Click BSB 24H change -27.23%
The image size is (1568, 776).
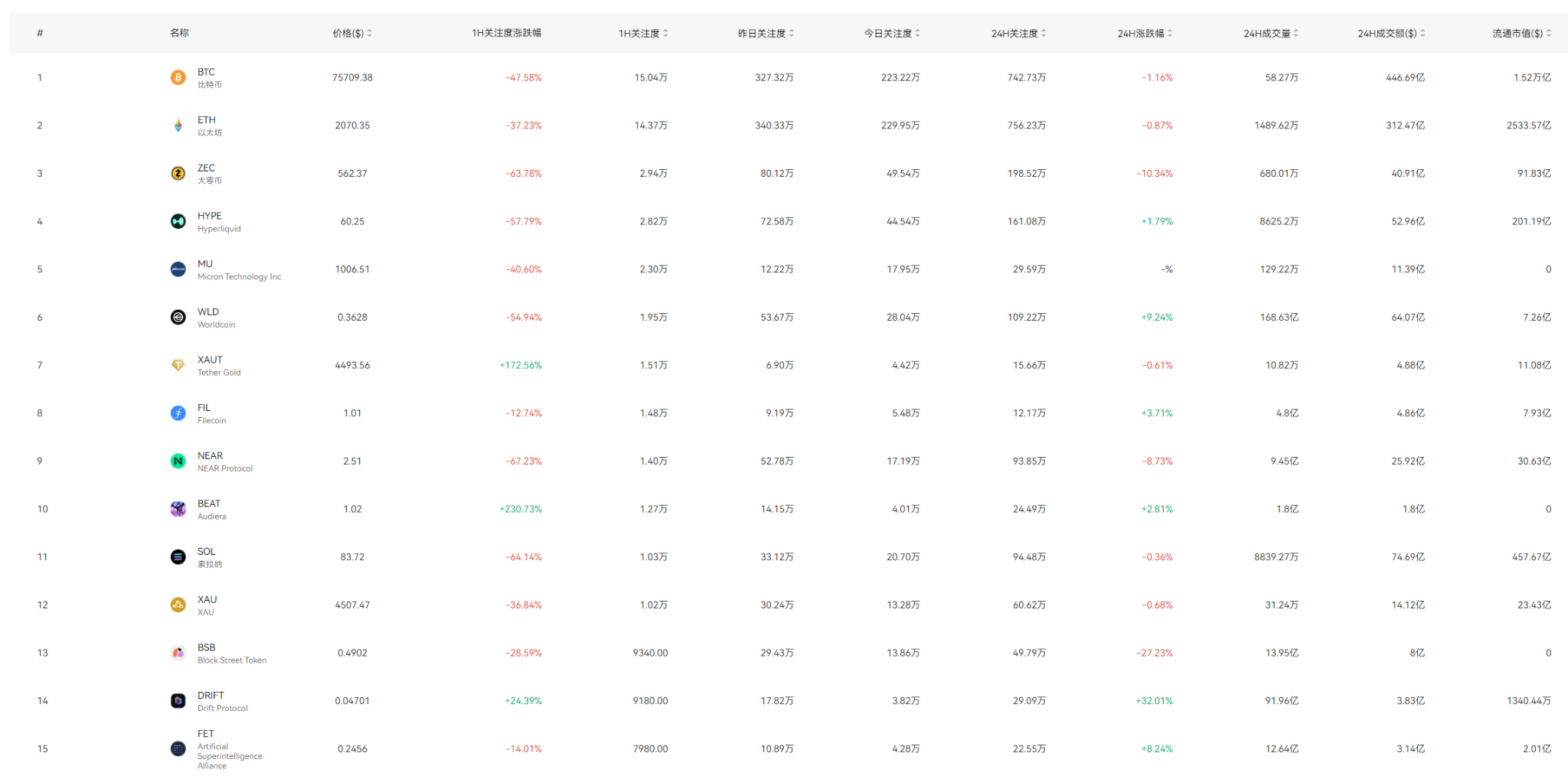[x=1155, y=653]
